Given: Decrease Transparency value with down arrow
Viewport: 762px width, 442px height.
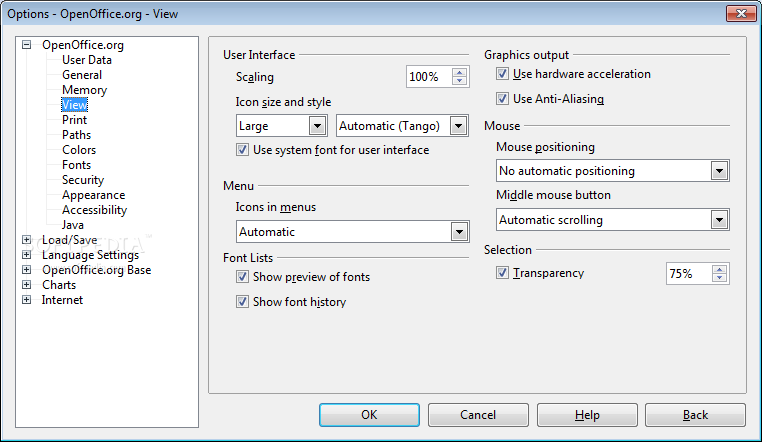Looking at the screenshot, I should [719, 278].
